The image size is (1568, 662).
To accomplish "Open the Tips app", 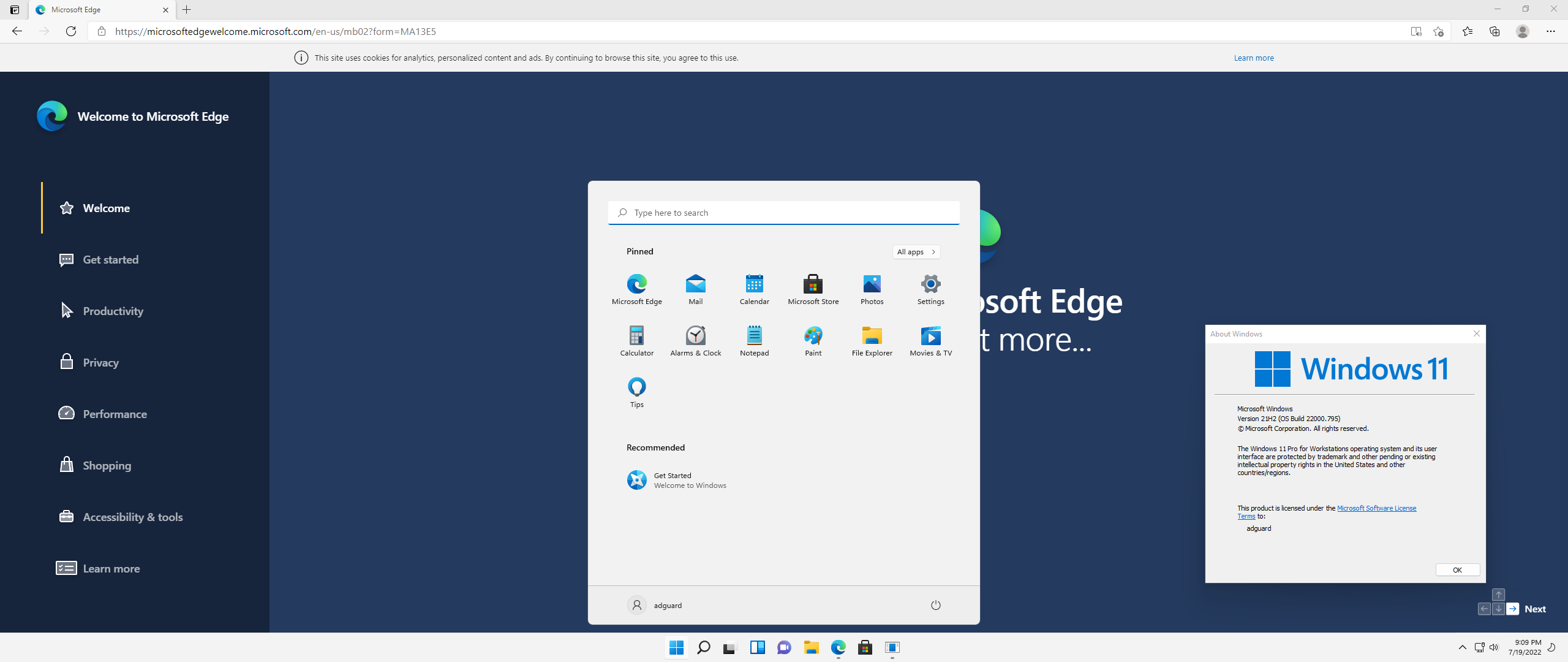I will pos(636,392).
